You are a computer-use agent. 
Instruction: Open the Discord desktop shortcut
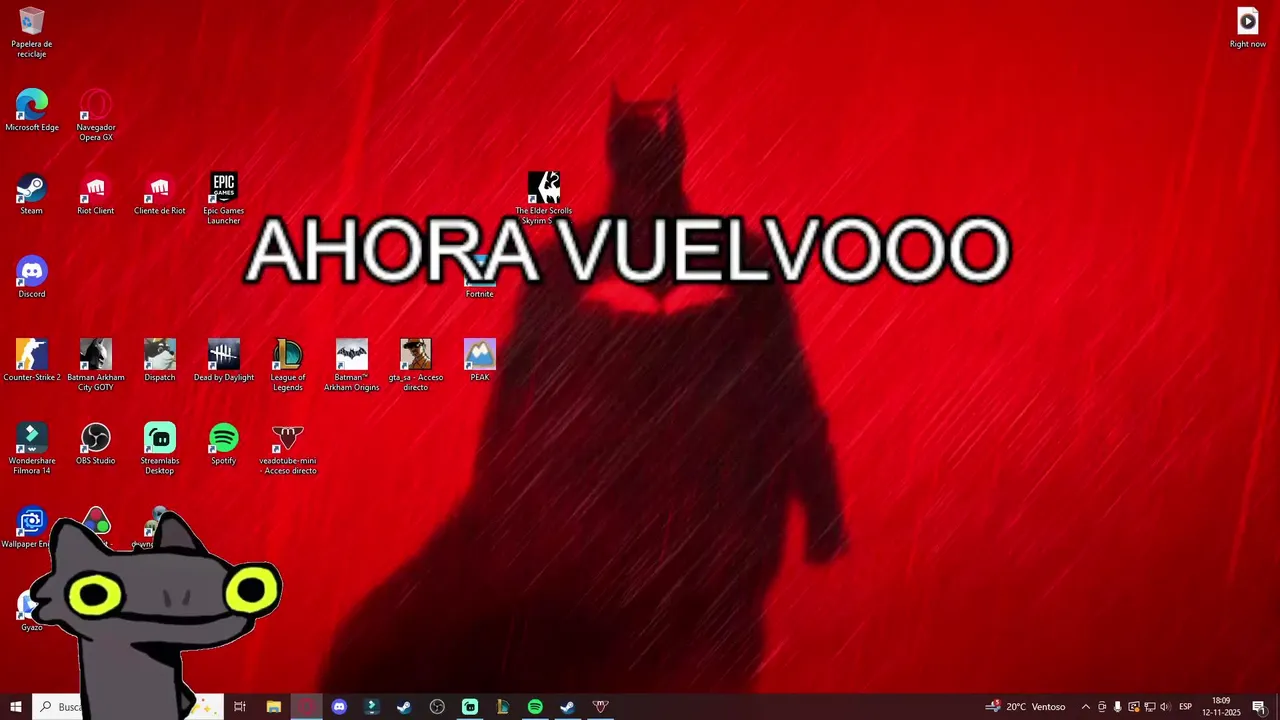pyautogui.click(x=32, y=277)
